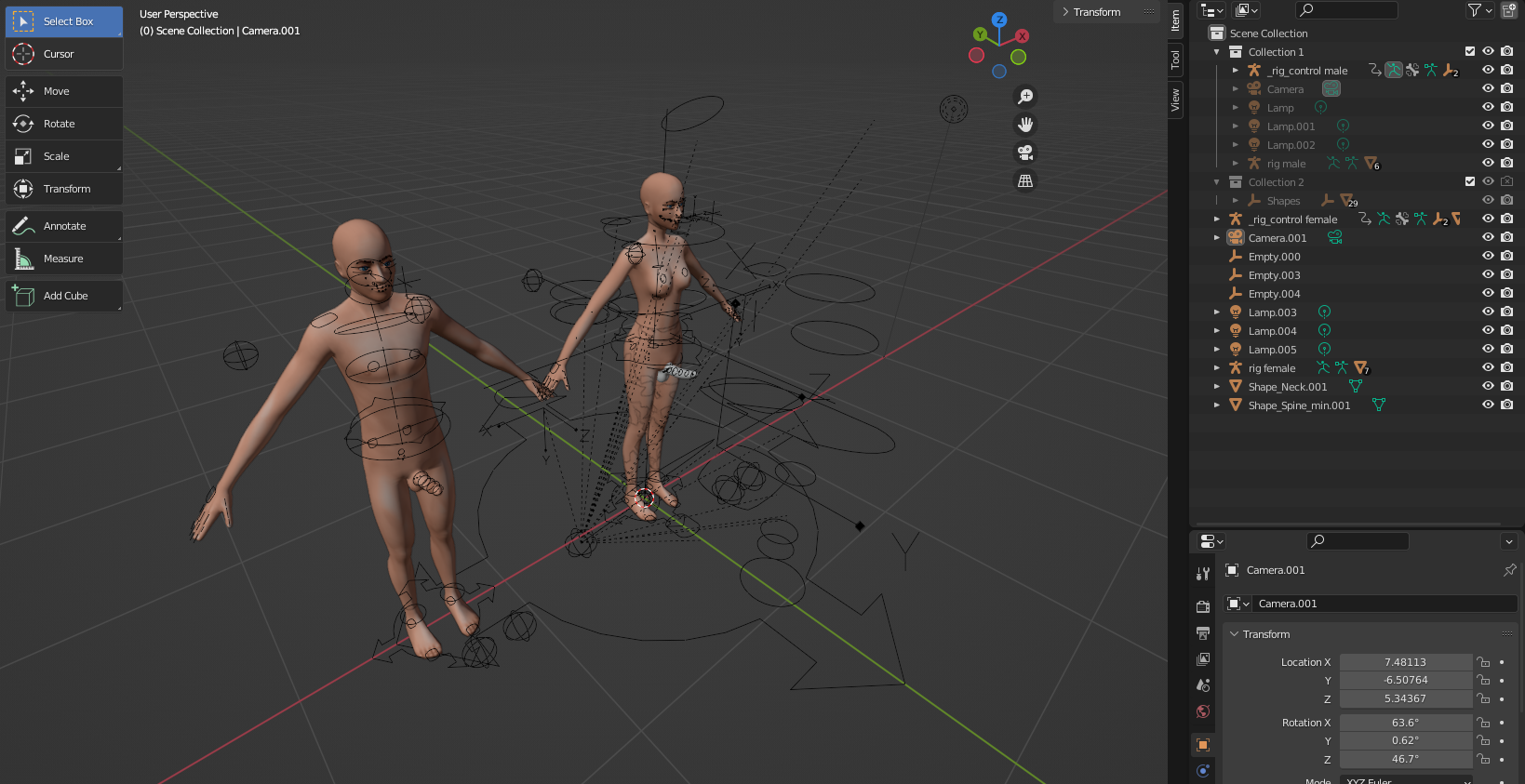Click the pan view hand icon
Screen dimensions: 1525x784
[1025, 125]
